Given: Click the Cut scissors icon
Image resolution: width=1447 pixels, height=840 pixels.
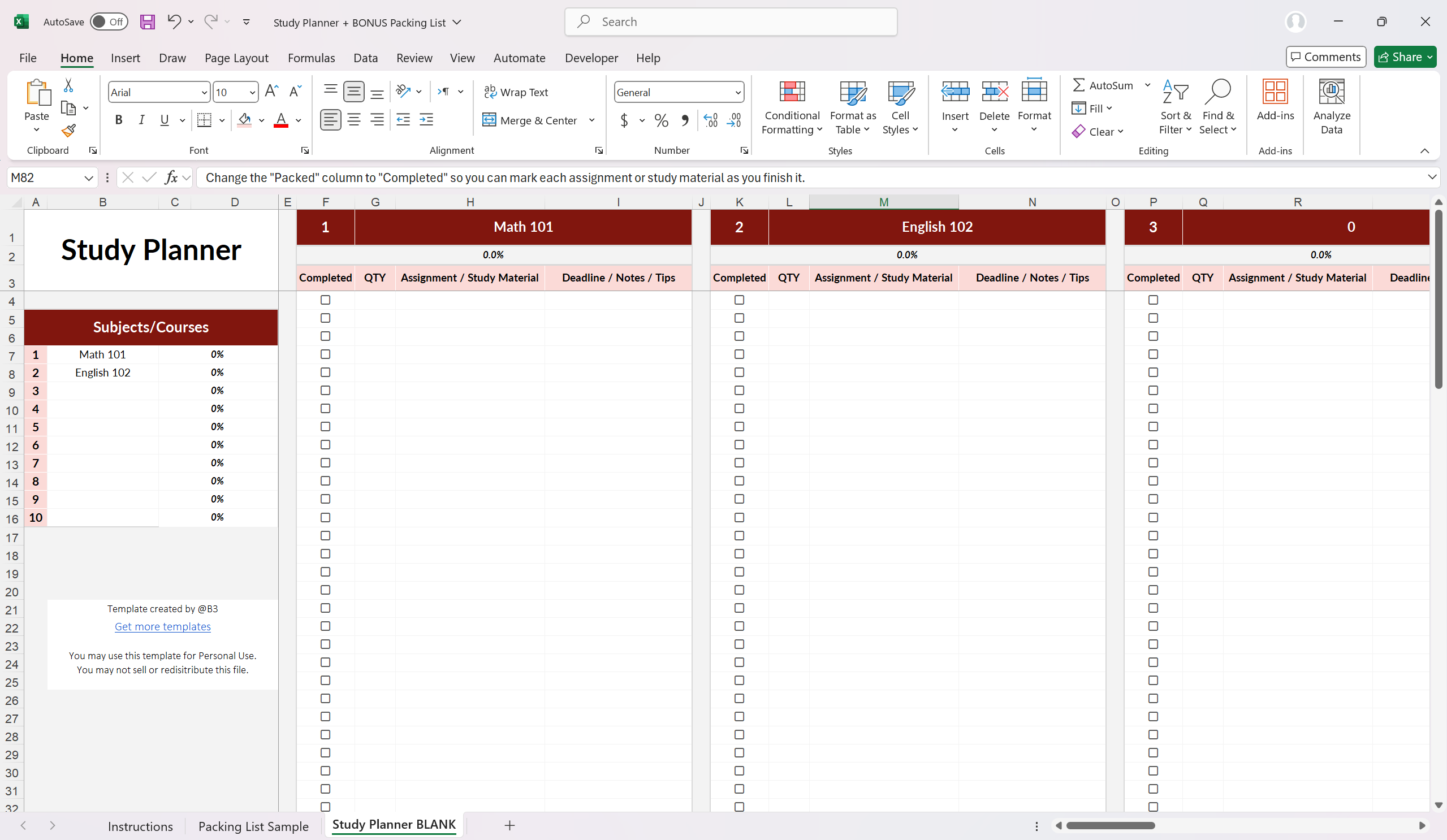Looking at the screenshot, I should (68, 85).
